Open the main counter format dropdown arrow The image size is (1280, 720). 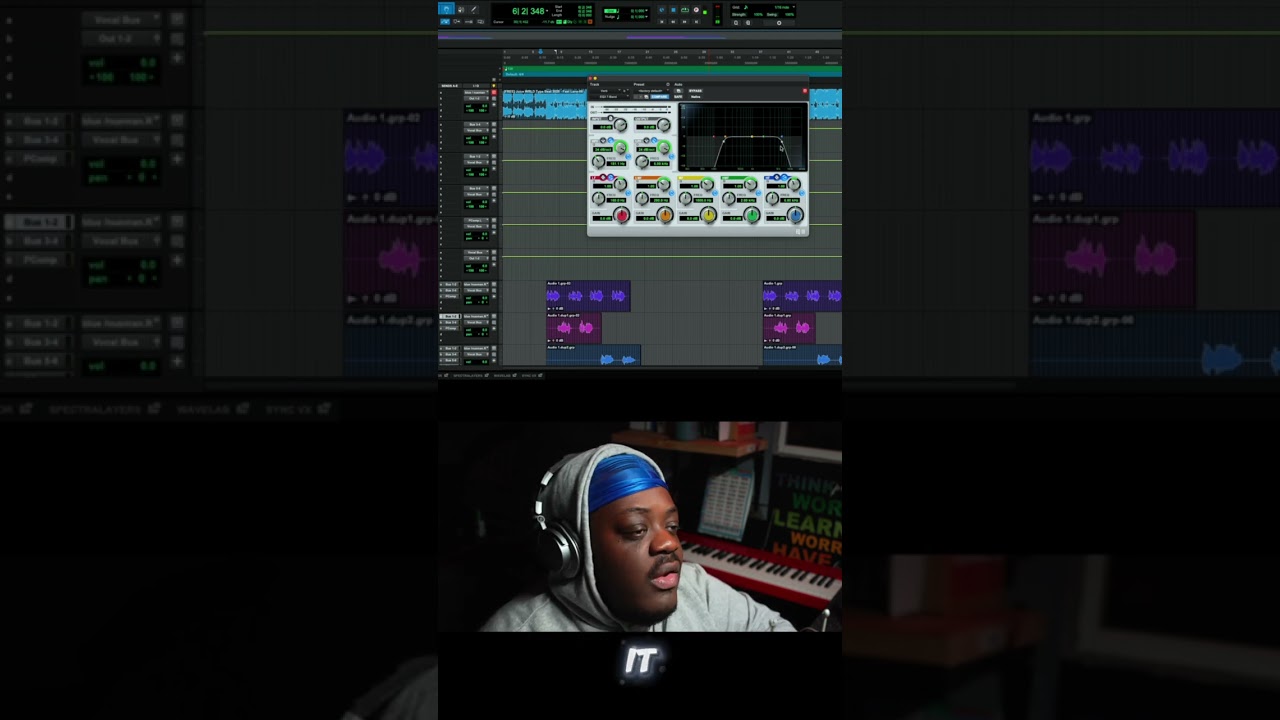pyautogui.click(x=547, y=11)
